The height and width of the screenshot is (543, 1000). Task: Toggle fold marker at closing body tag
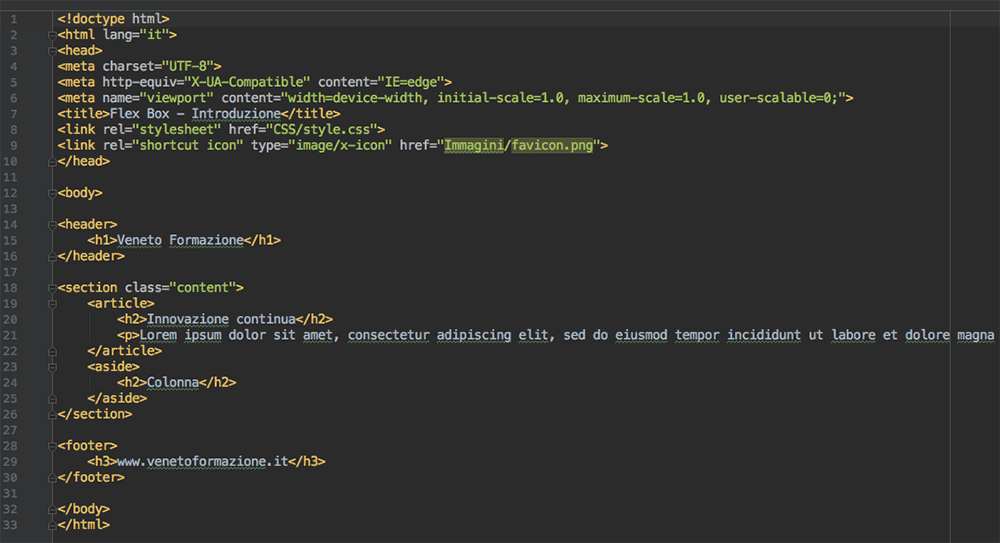(52, 510)
